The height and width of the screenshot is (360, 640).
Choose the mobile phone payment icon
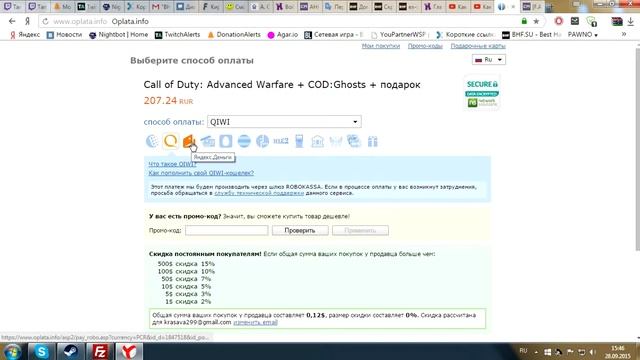pos(299,141)
